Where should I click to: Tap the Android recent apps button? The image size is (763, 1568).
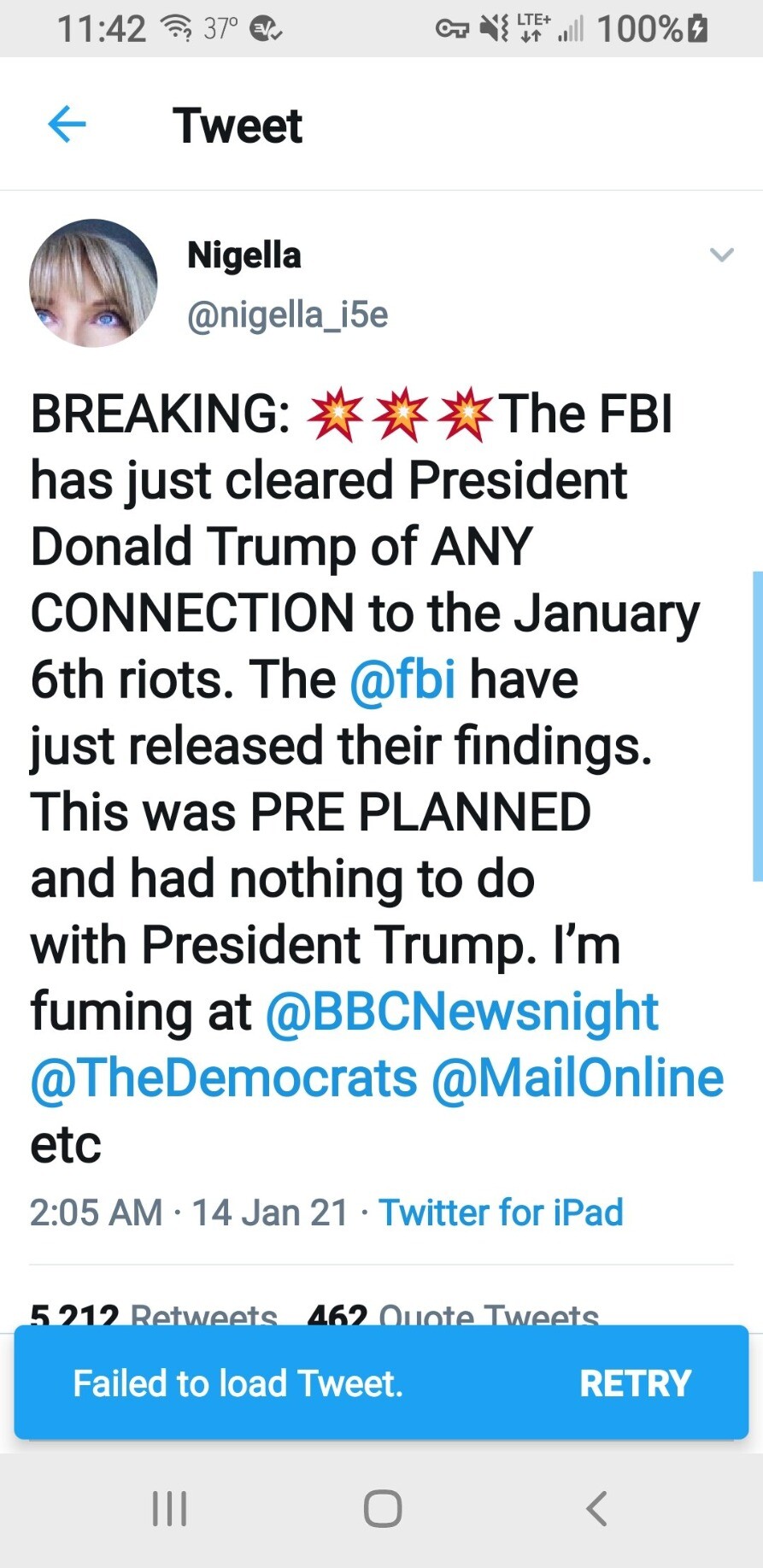[169, 1508]
